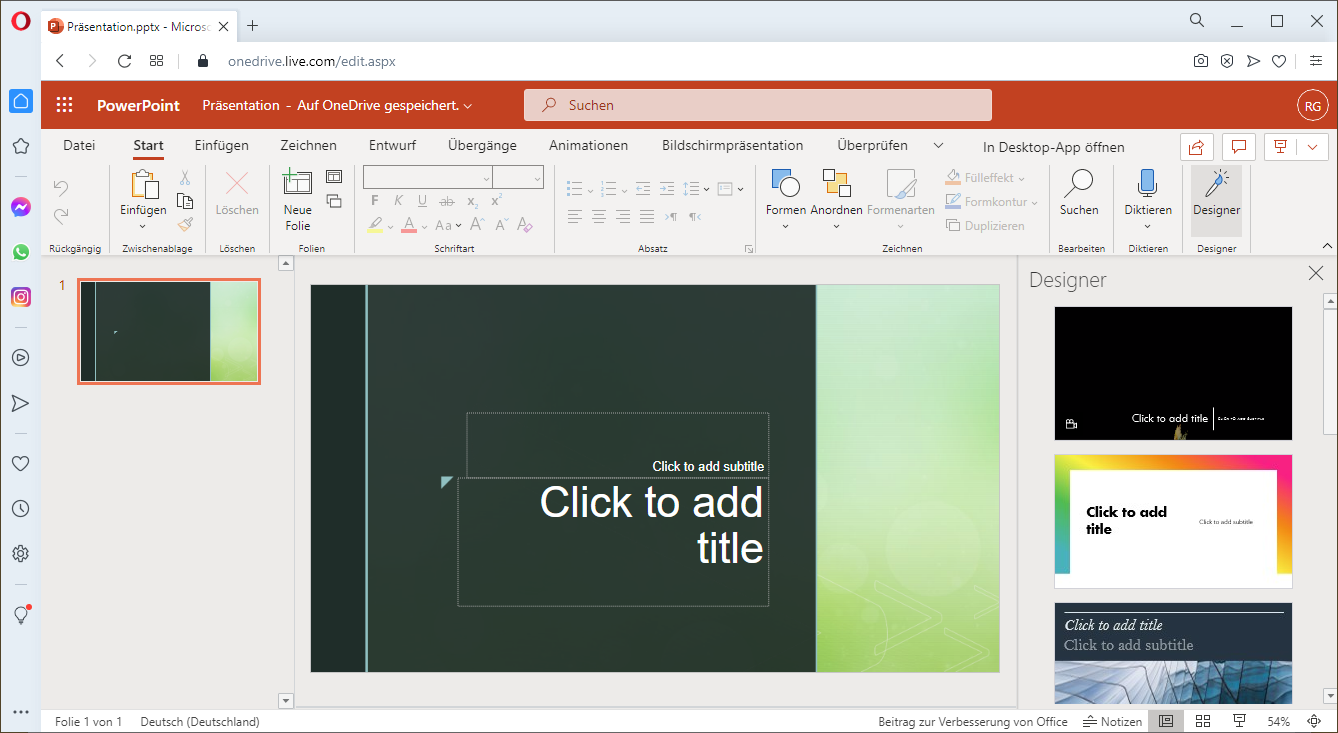The width and height of the screenshot is (1338, 733).
Task: Click the present slideshow icon at top right
Action: [x=1280, y=147]
